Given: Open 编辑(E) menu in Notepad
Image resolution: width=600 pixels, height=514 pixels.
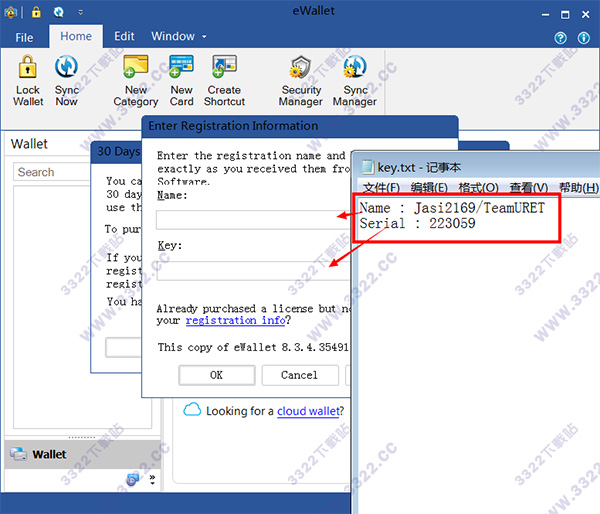Looking at the screenshot, I should point(429,188).
